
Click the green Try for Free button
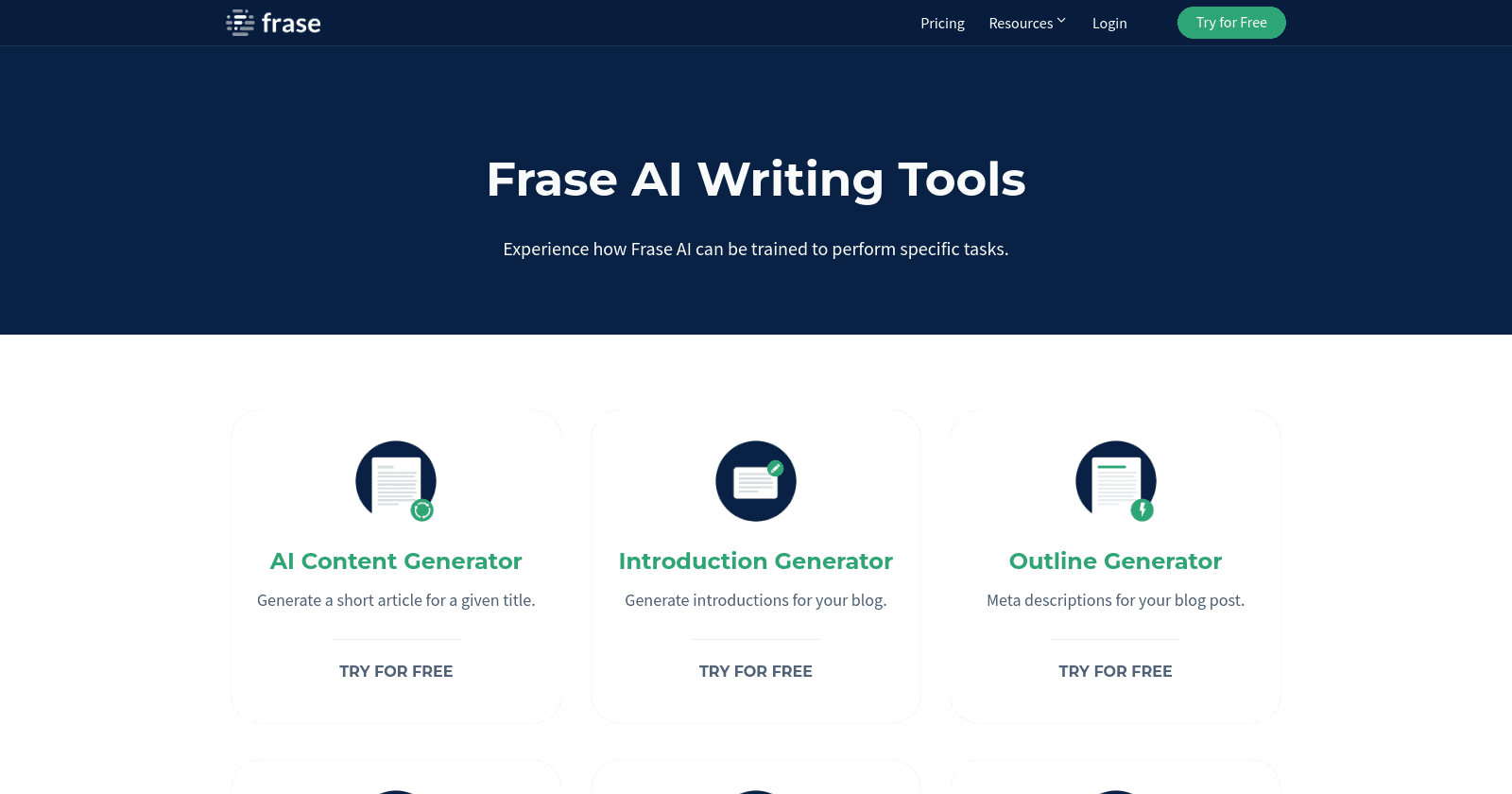1231,23
